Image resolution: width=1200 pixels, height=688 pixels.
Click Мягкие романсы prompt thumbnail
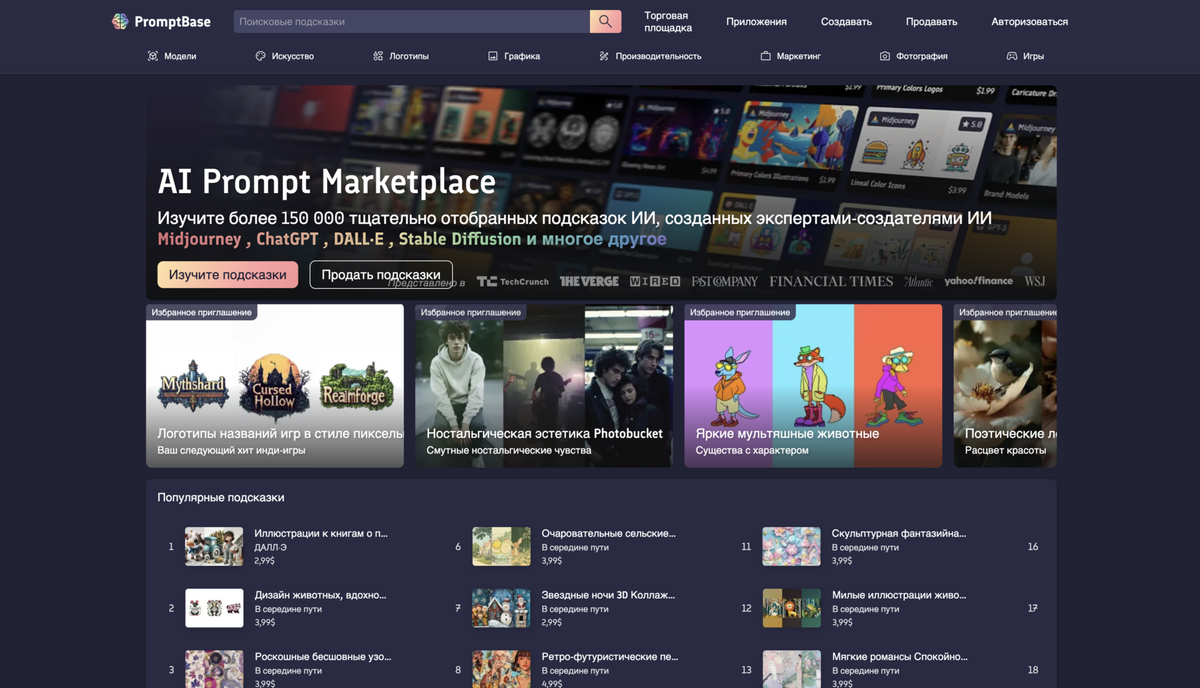point(791,669)
